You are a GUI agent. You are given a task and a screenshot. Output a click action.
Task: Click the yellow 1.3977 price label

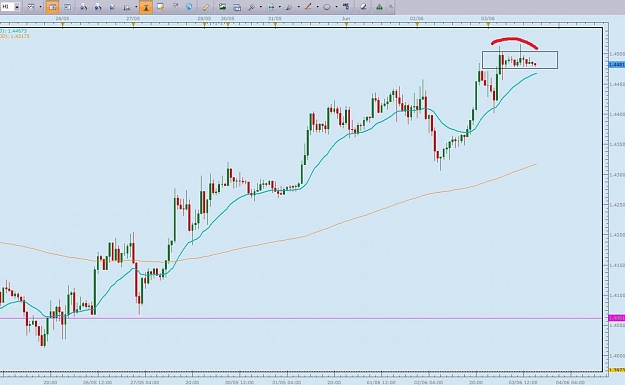(x=617, y=370)
